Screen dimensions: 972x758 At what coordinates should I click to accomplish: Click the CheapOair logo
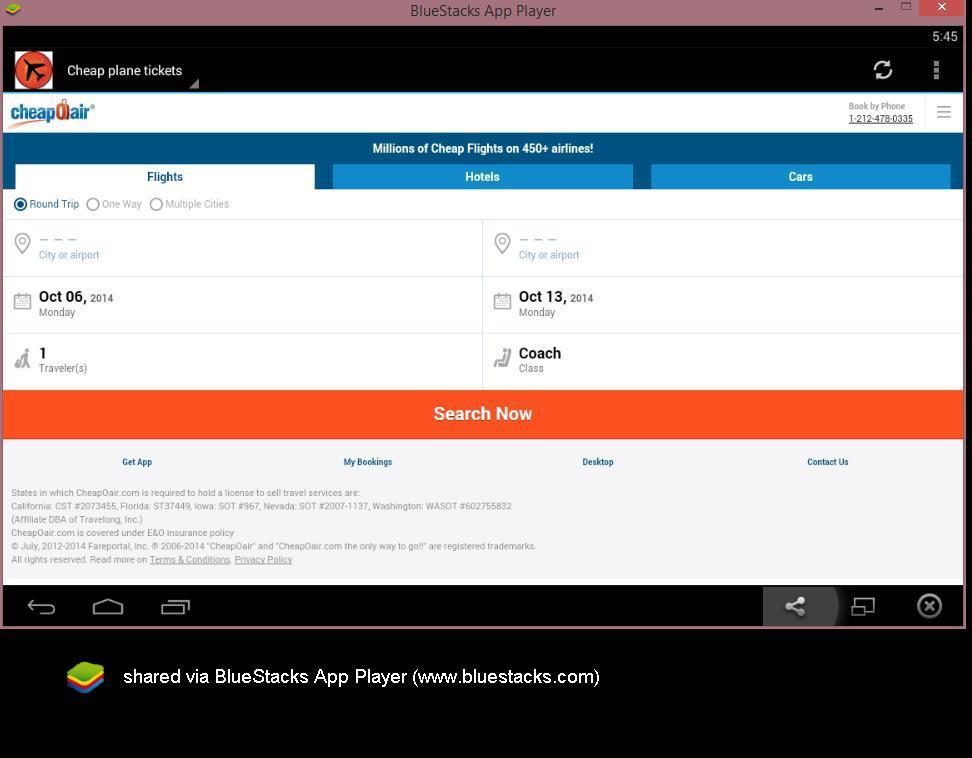(52, 112)
